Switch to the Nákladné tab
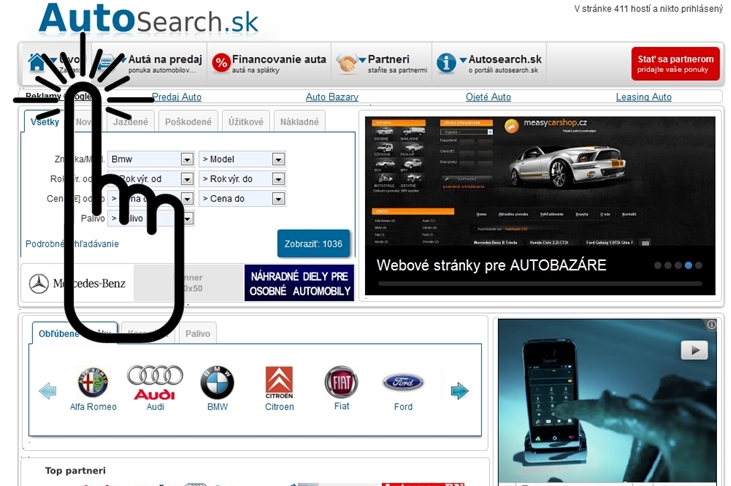The image size is (731, 486). [299, 122]
